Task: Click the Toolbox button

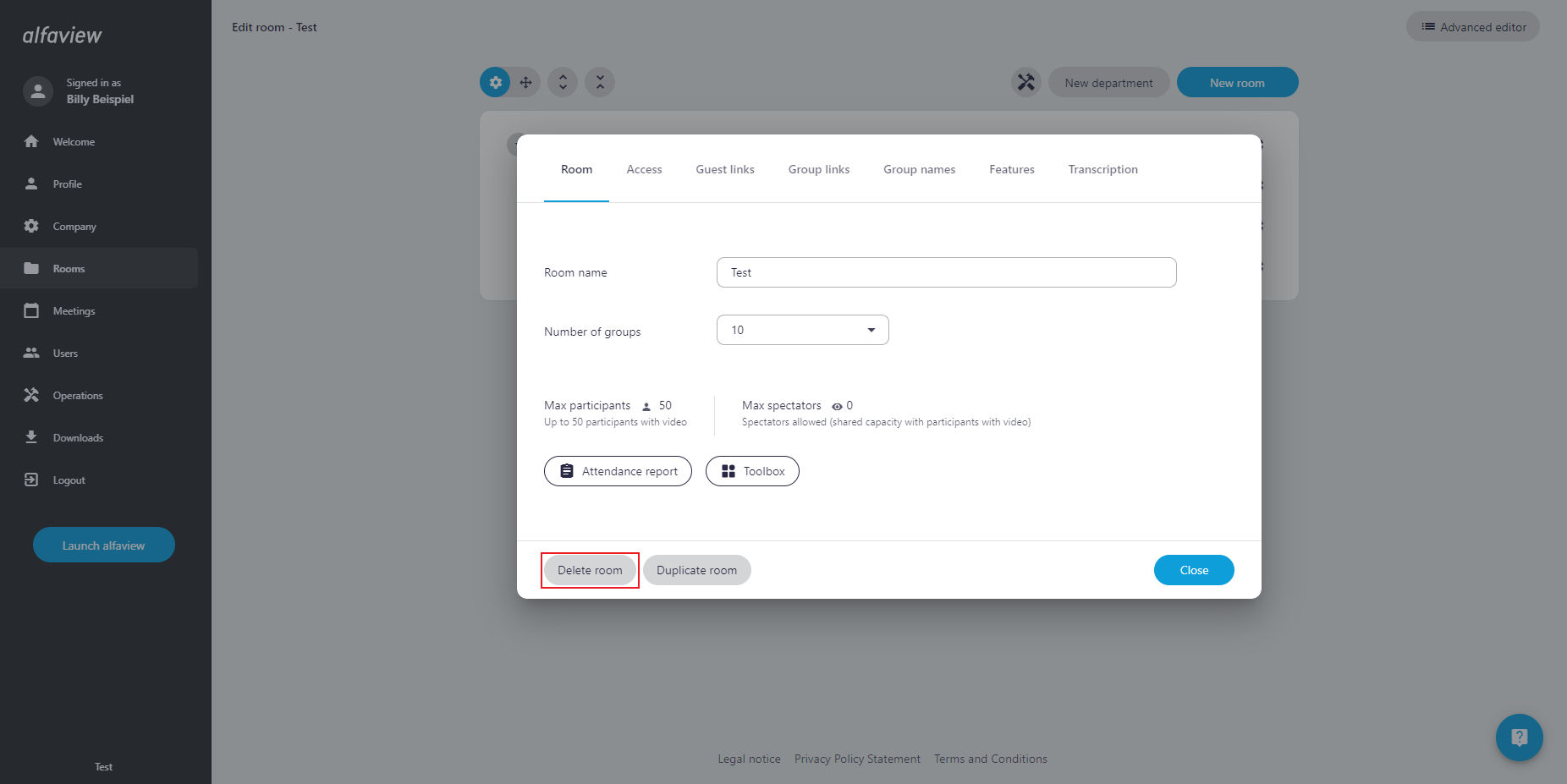Action: 752,471
